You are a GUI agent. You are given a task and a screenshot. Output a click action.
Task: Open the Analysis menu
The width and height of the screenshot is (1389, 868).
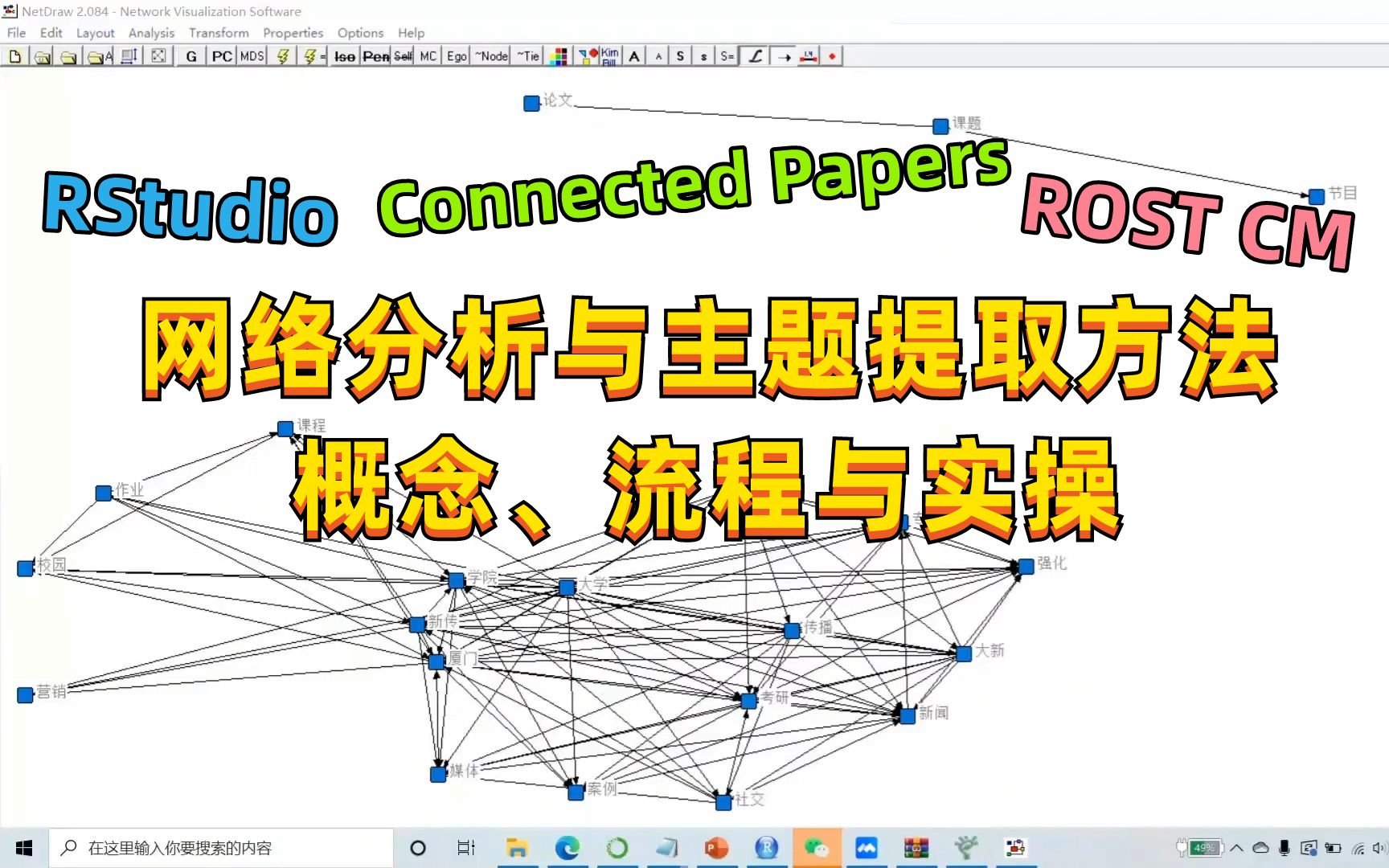pos(151,33)
